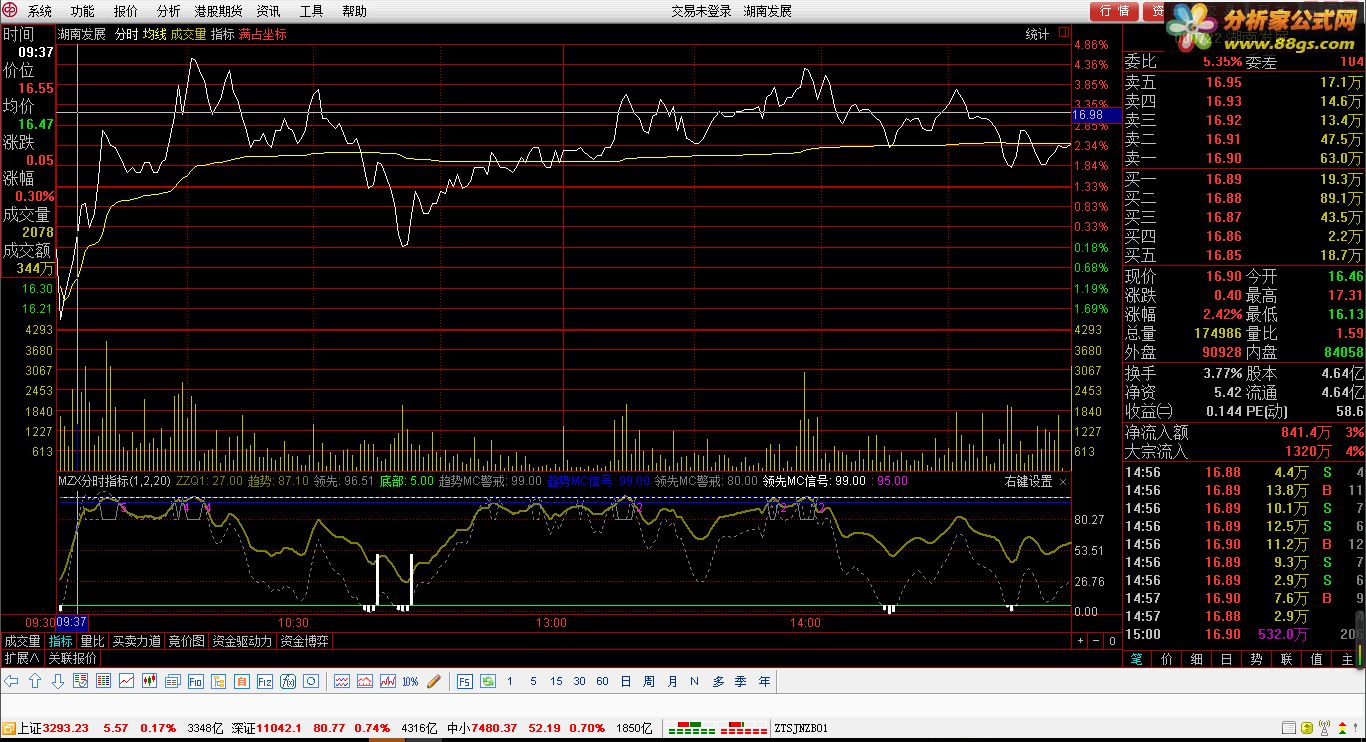Open the 港股期货 menu
Image resolution: width=1366 pixels, height=742 pixels.
pyautogui.click(x=219, y=11)
